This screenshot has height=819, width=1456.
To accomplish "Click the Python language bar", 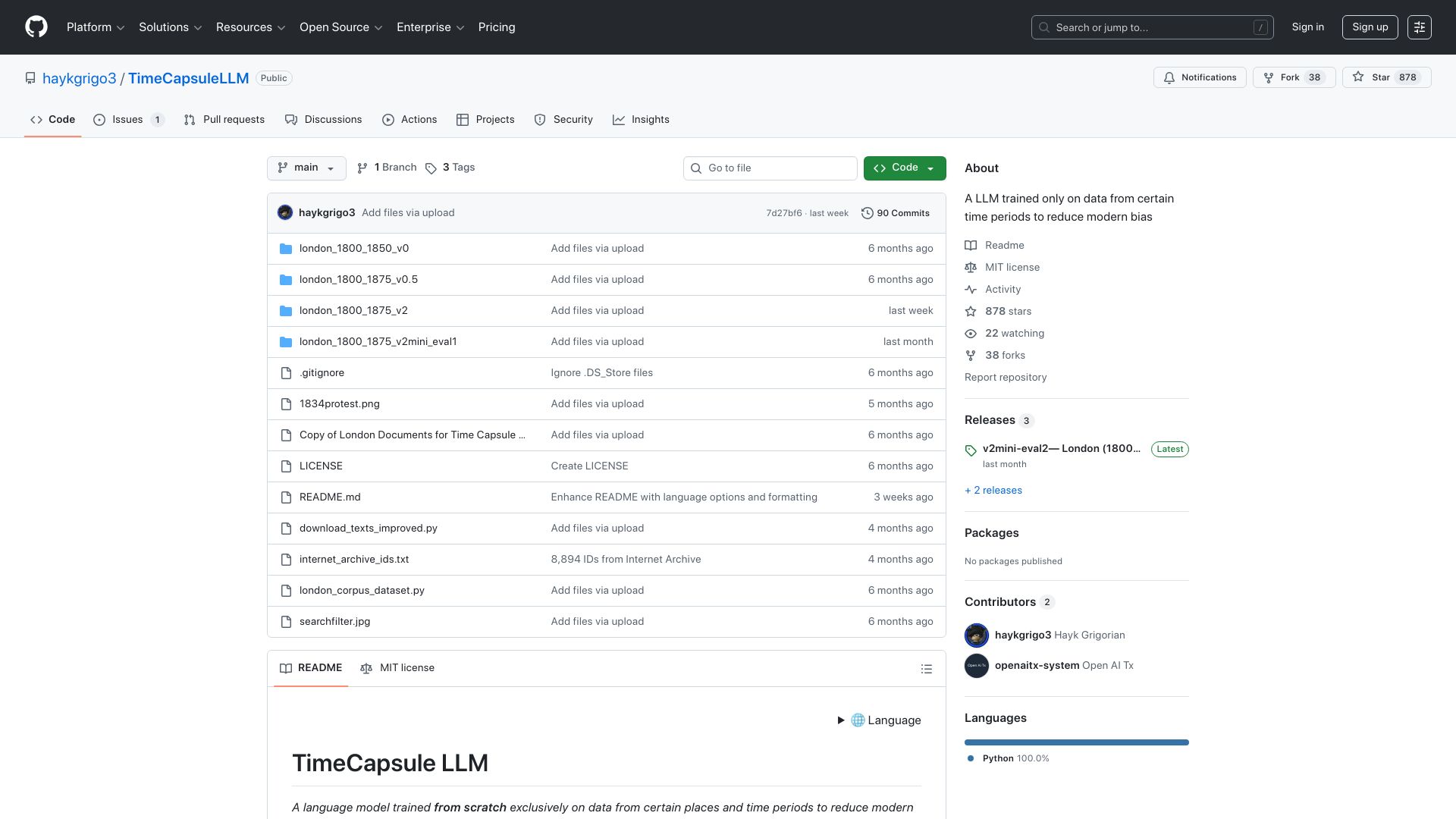I will pos(1077,742).
